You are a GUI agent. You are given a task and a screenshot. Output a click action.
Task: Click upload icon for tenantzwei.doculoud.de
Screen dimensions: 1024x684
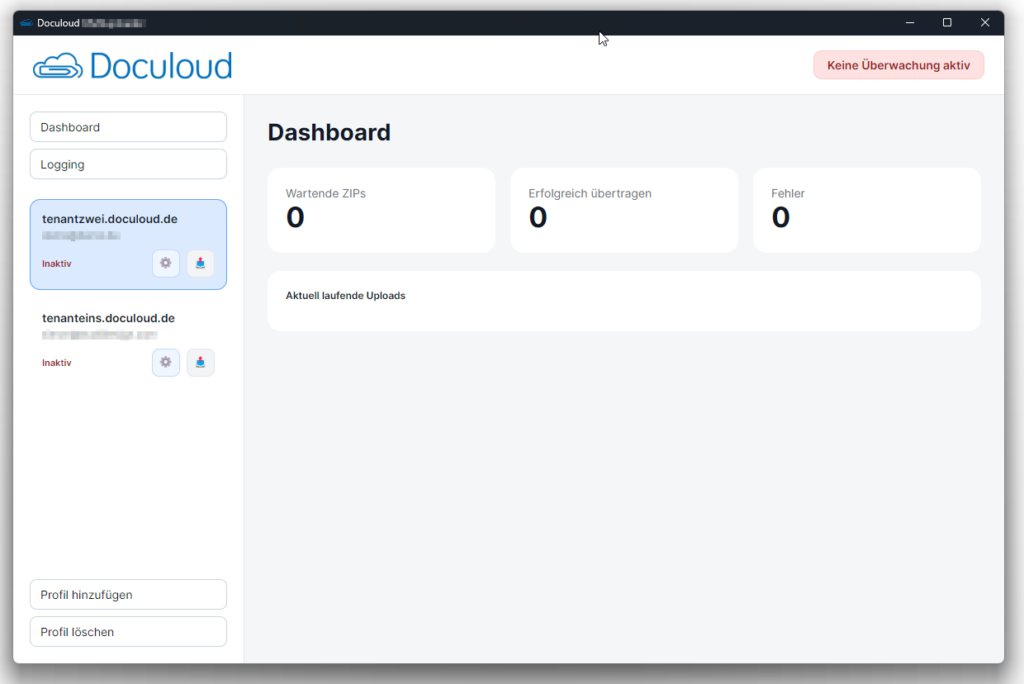coord(200,263)
